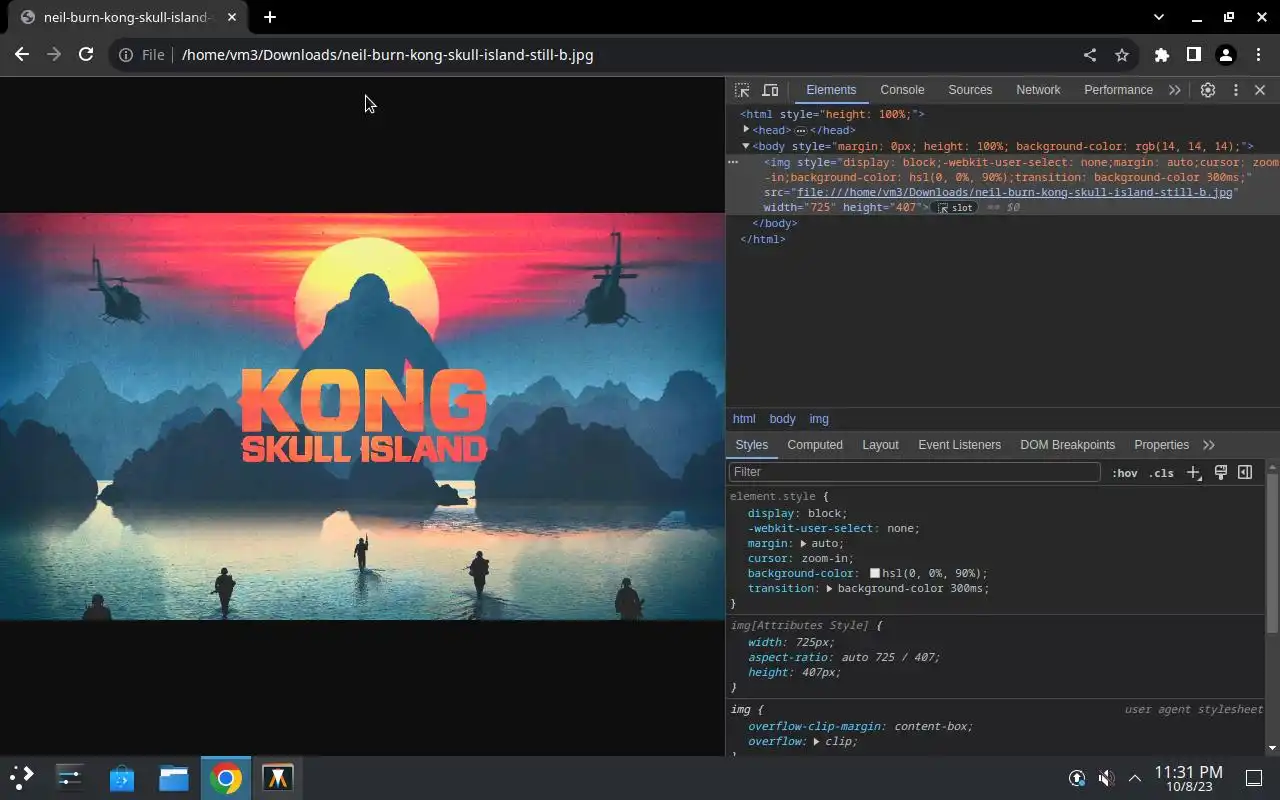The width and height of the screenshot is (1280, 800).
Task: Open the background-color swatch picker
Action: [874, 574]
